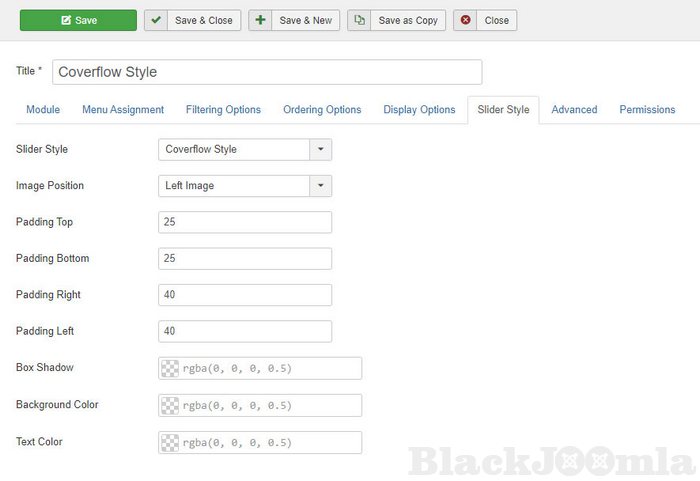Switch to the Module tab
Image resolution: width=700 pixels, height=481 pixels.
coord(43,110)
